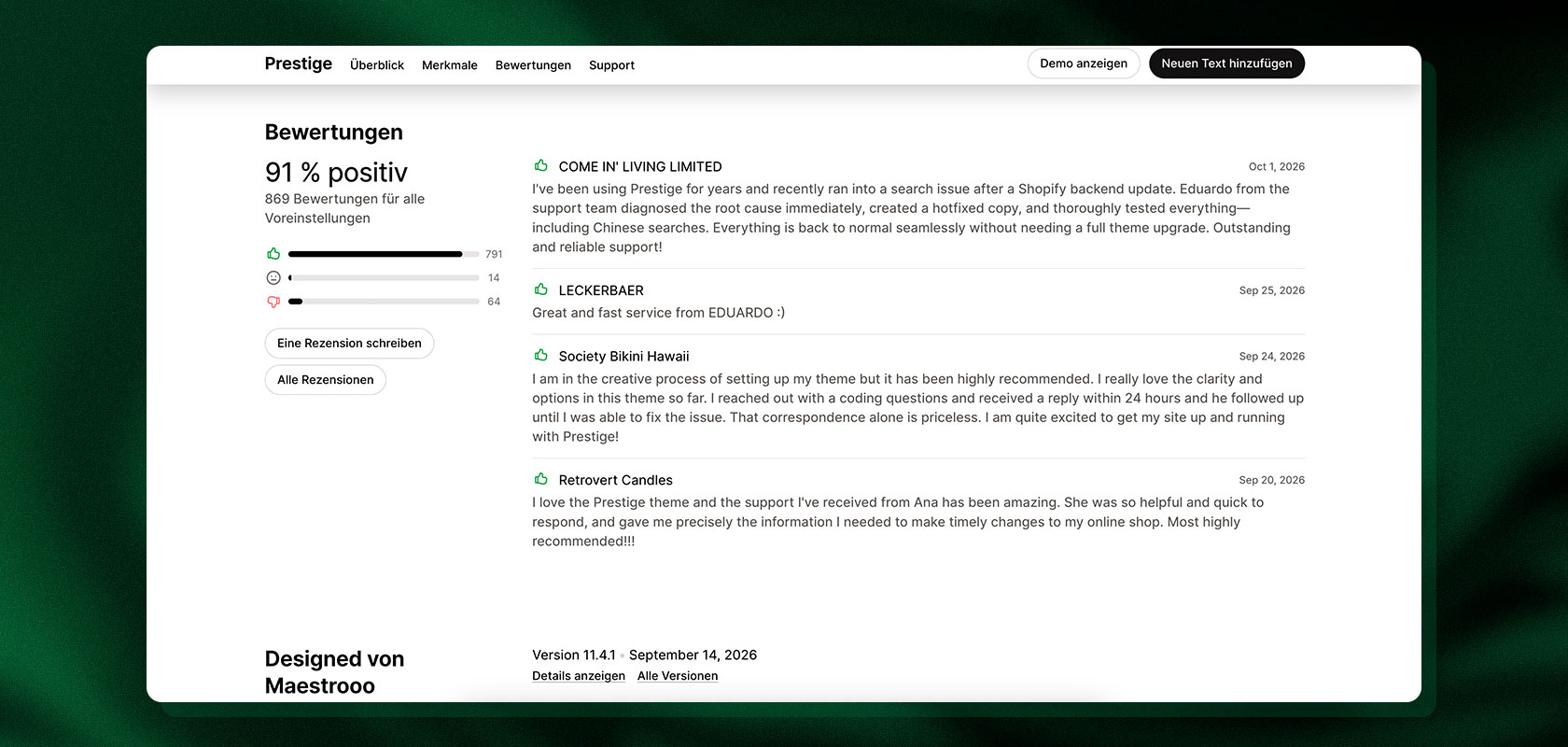
Task: Click the review date Sep 24, 2026
Action: [x=1272, y=356]
